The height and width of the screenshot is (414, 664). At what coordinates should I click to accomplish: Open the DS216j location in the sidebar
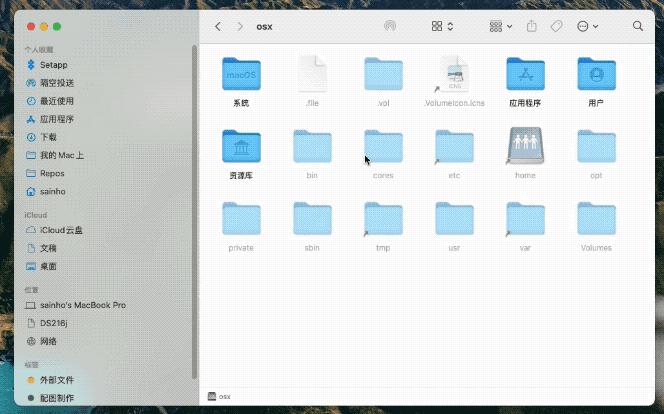click(55, 323)
